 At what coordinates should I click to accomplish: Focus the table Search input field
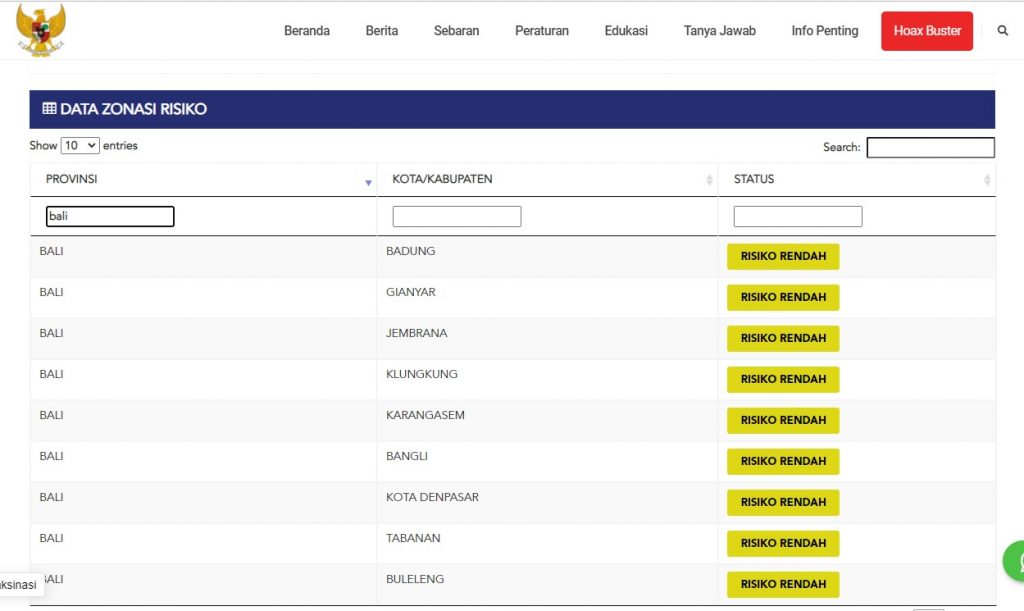[x=930, y=148]
